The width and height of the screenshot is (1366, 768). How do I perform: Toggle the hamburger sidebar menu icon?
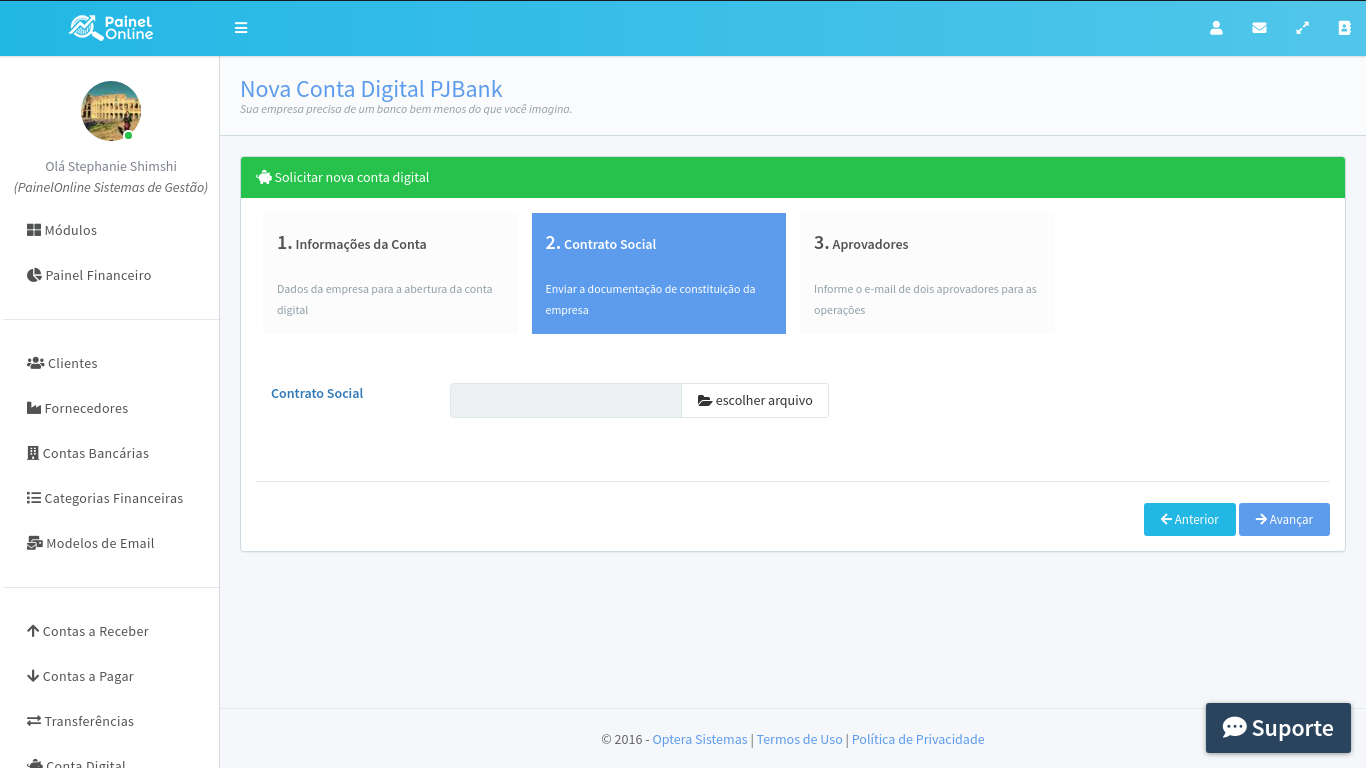(241, 28)
